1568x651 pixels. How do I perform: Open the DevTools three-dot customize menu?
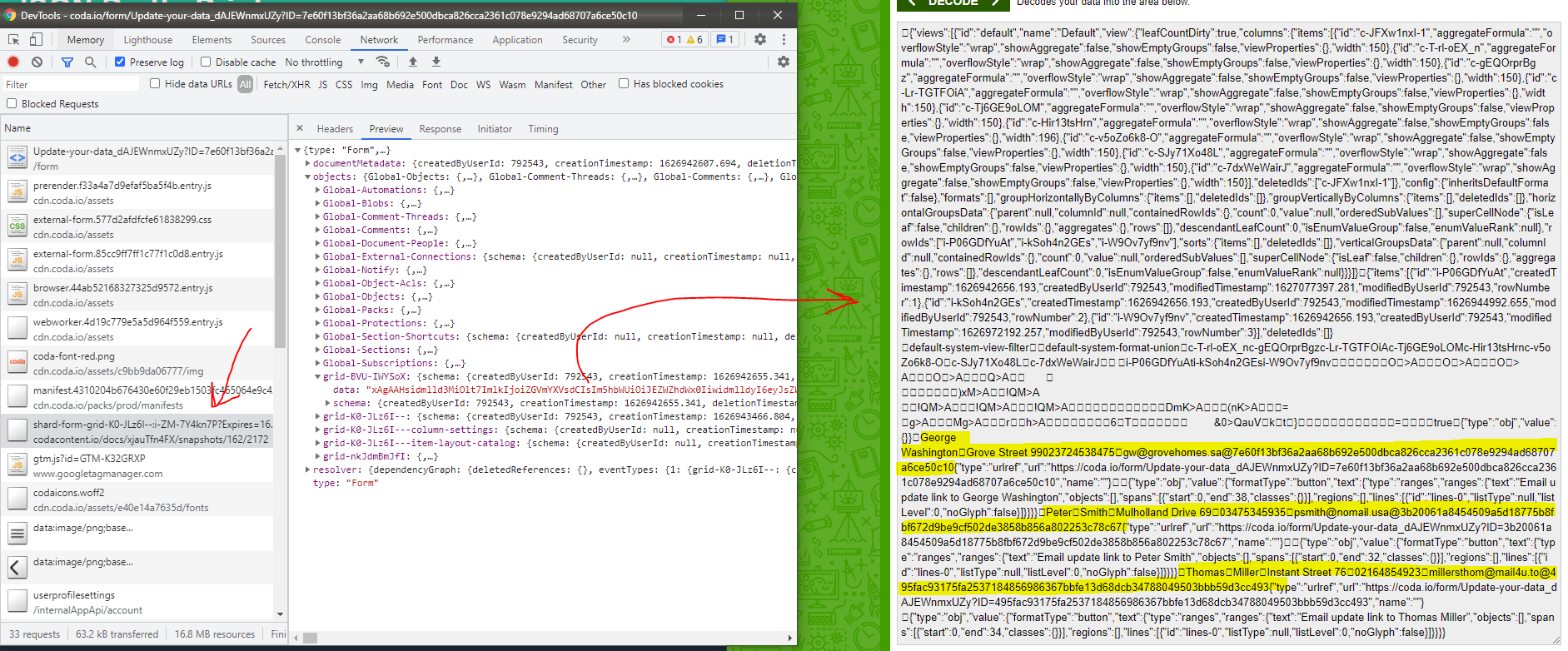click(x=784, y=39)
